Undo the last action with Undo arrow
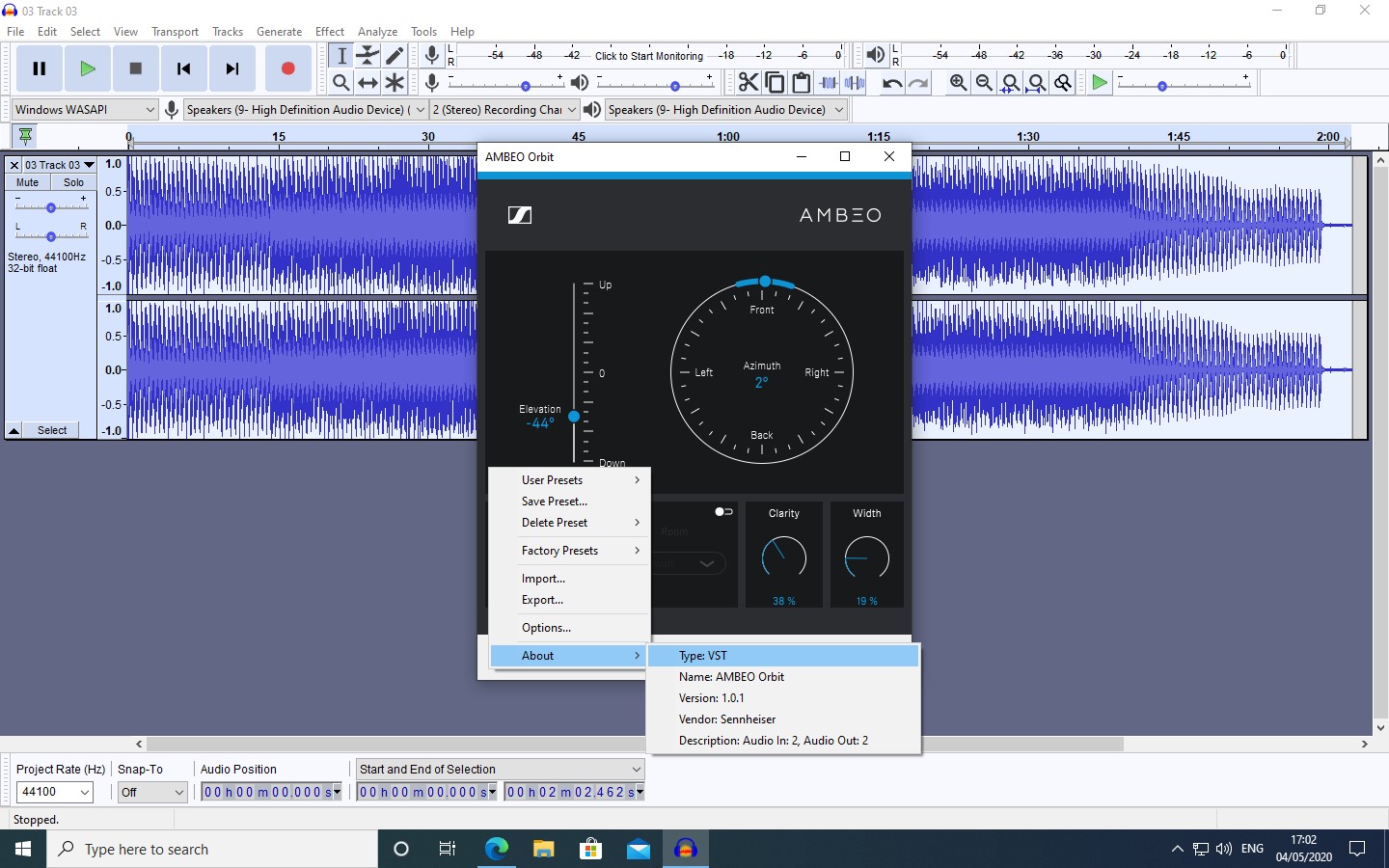Screen dimensions: 1389x868 (x=892, y=83)
